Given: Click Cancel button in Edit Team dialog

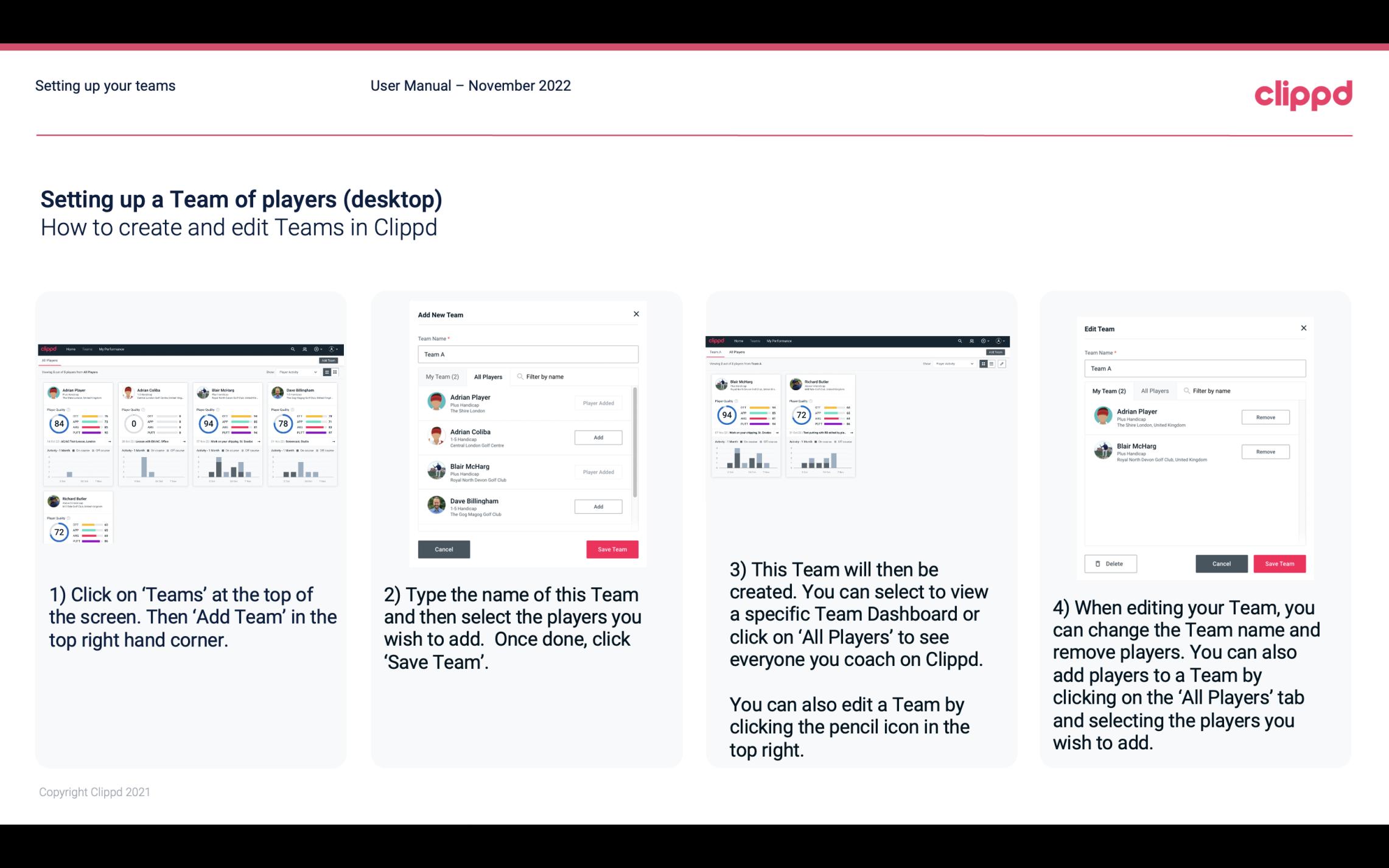Looking at the screenshot, I should click(x=1222, y=562).
